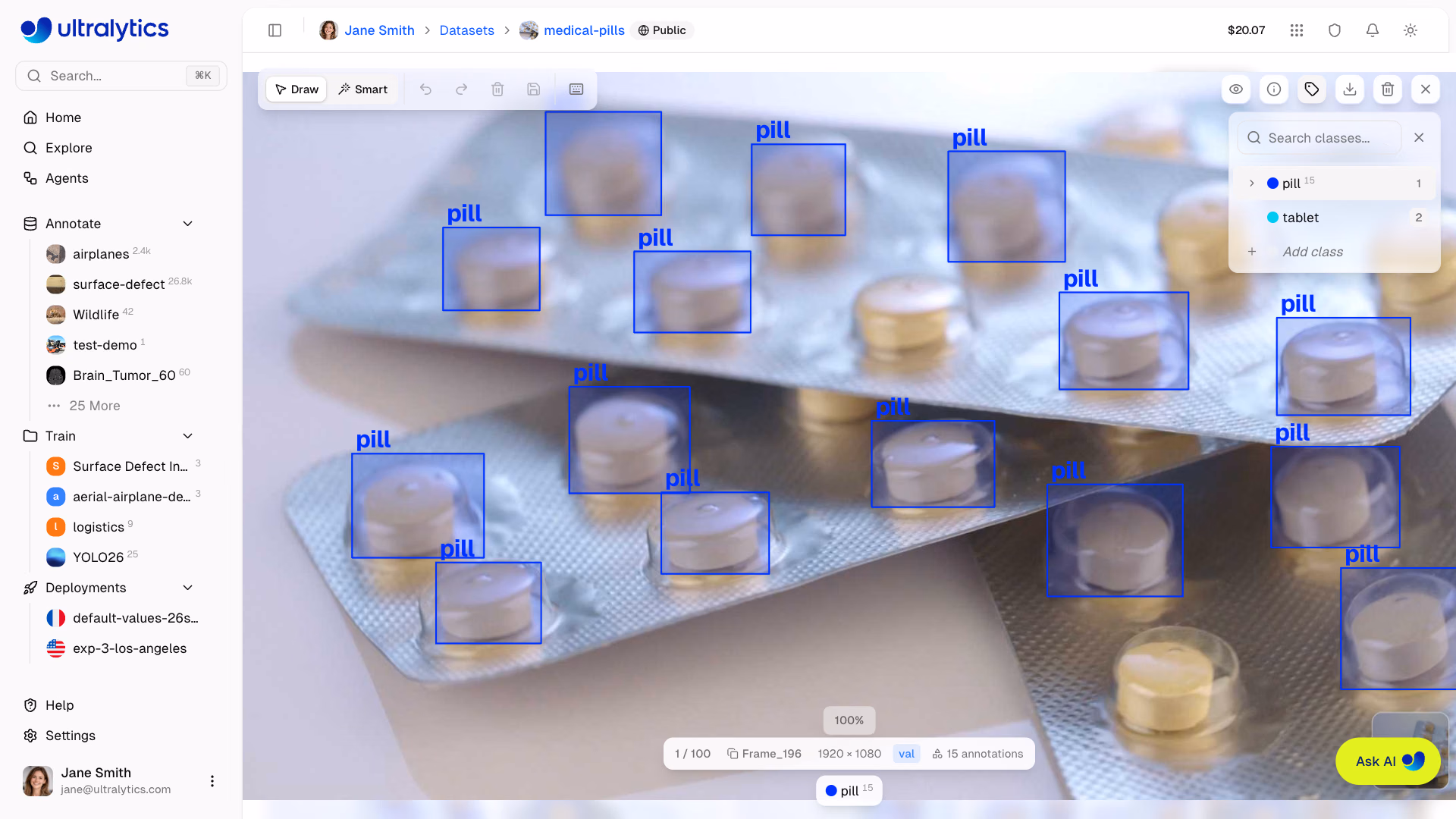This screenshot has height=819, width=1456.
Task: Open the Brain_Tumor_60 dataset
Action: point(124,375)
